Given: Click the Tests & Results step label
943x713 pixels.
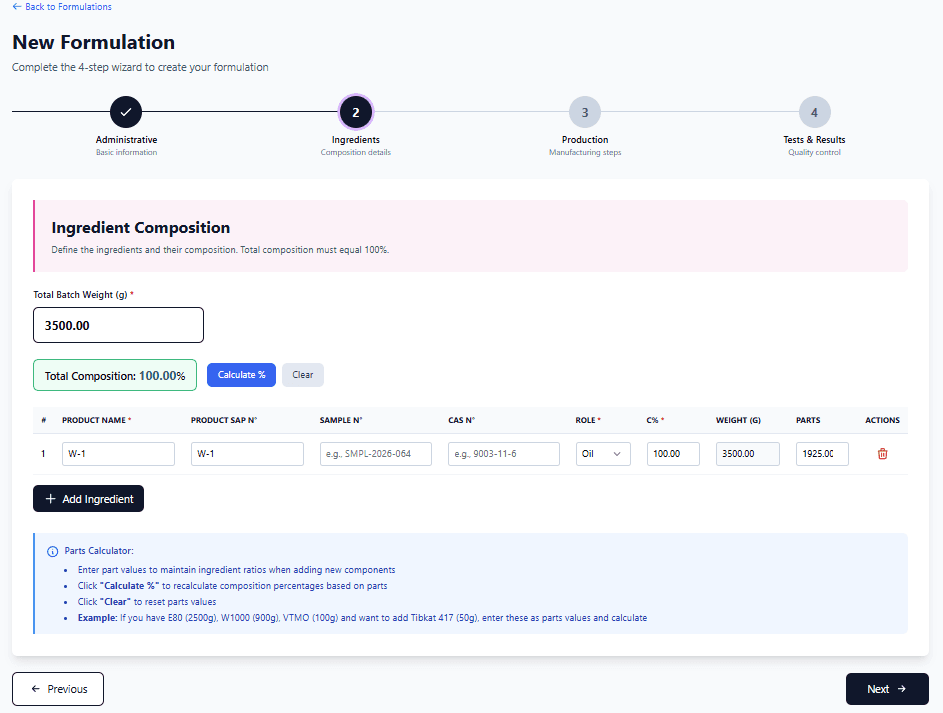Looking at the screenshot, I should tap(814, 139).
